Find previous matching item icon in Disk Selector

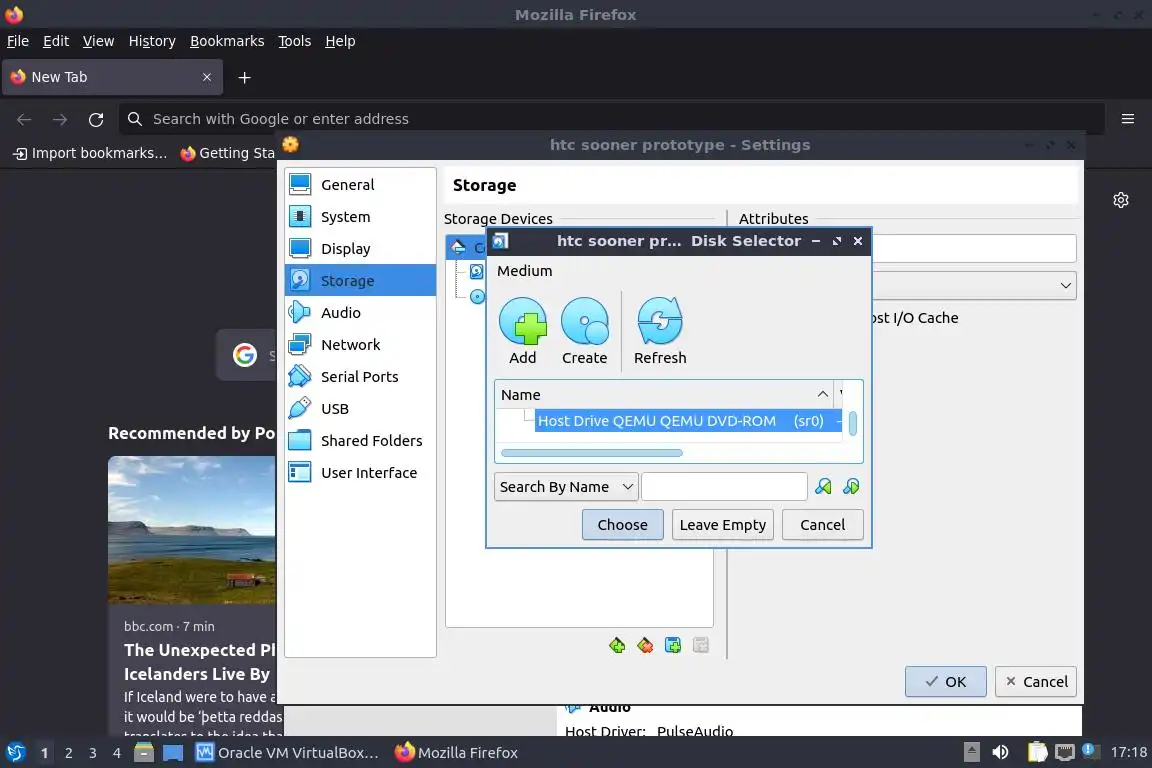tap(823, 487)
